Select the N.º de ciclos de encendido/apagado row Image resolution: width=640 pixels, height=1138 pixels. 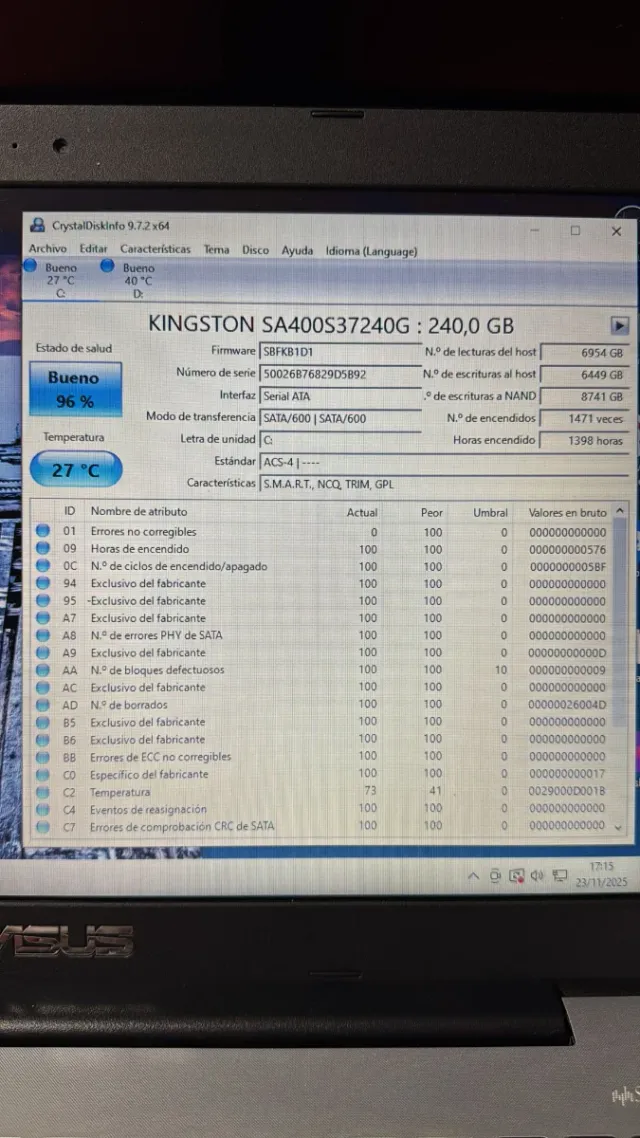tap(321, 566)
